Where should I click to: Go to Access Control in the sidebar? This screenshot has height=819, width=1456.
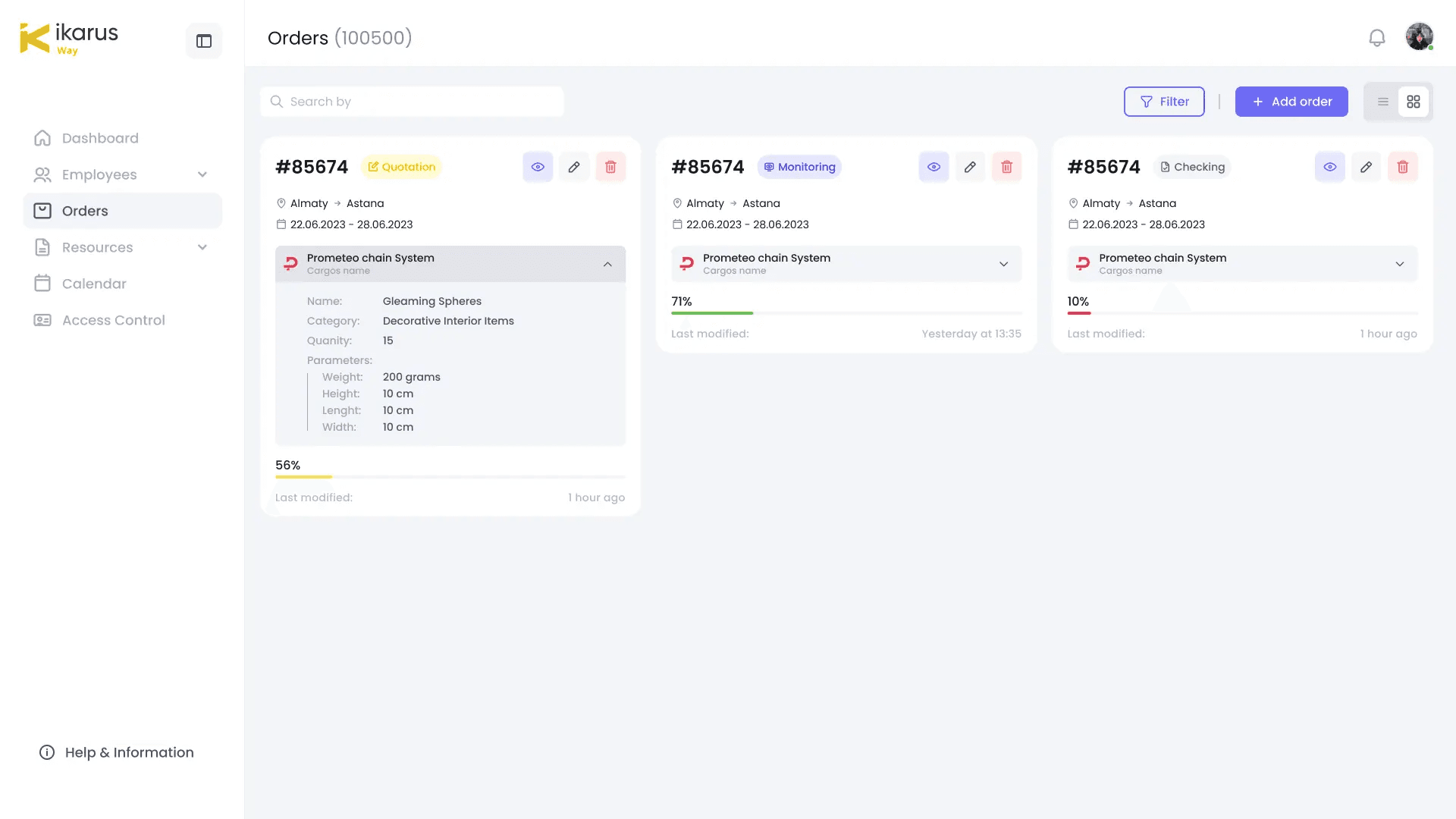(113, 320)
